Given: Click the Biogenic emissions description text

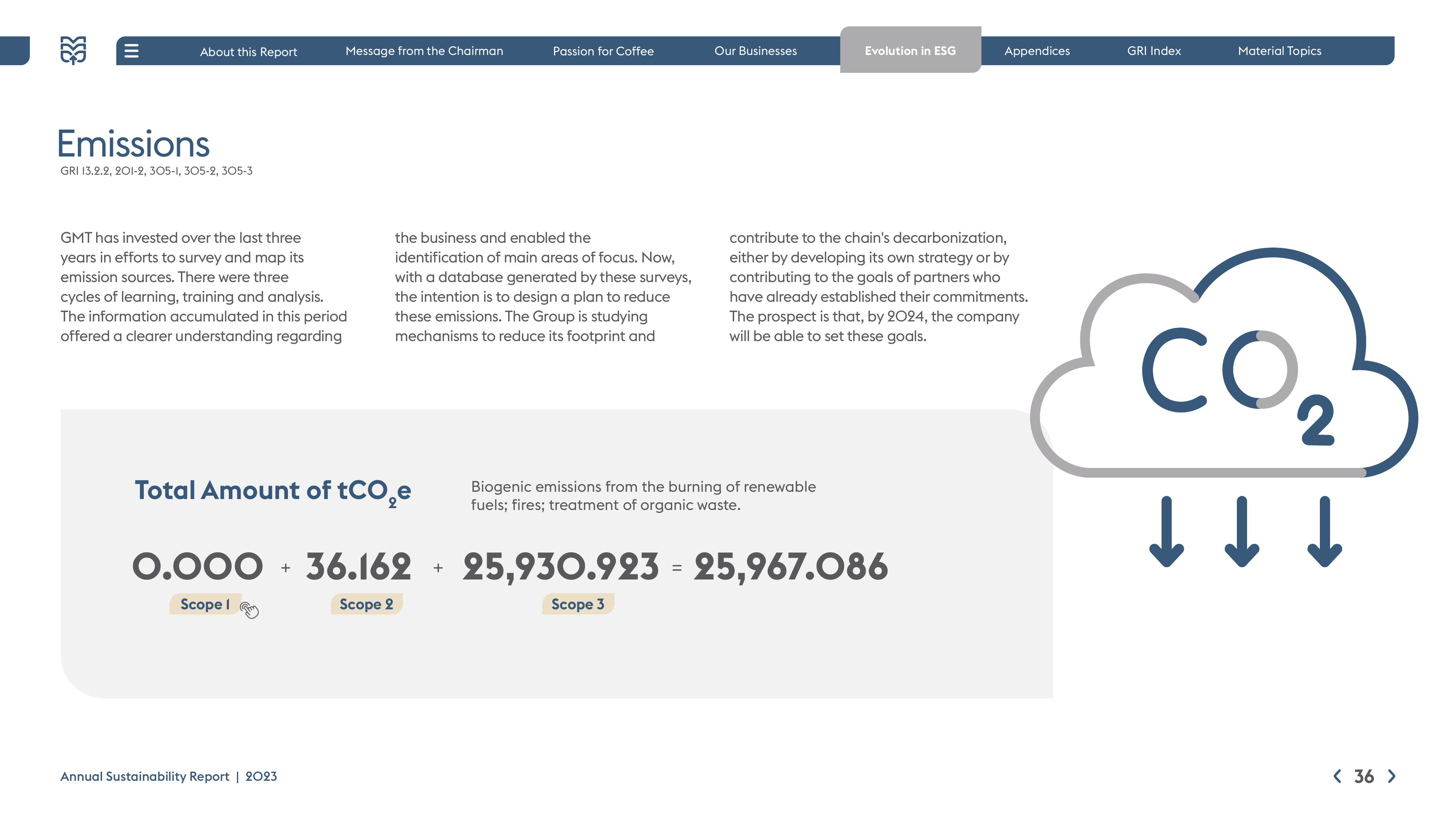Looking at the screenshot, I should (643, 496).
